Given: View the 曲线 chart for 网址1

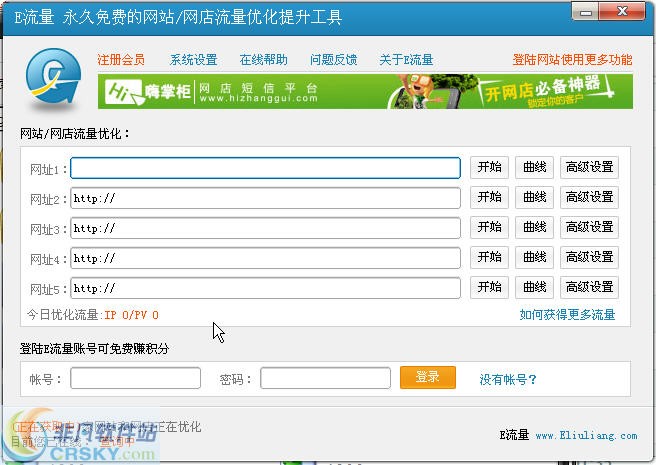Looking at the screenshot, I should coord(534,167).
